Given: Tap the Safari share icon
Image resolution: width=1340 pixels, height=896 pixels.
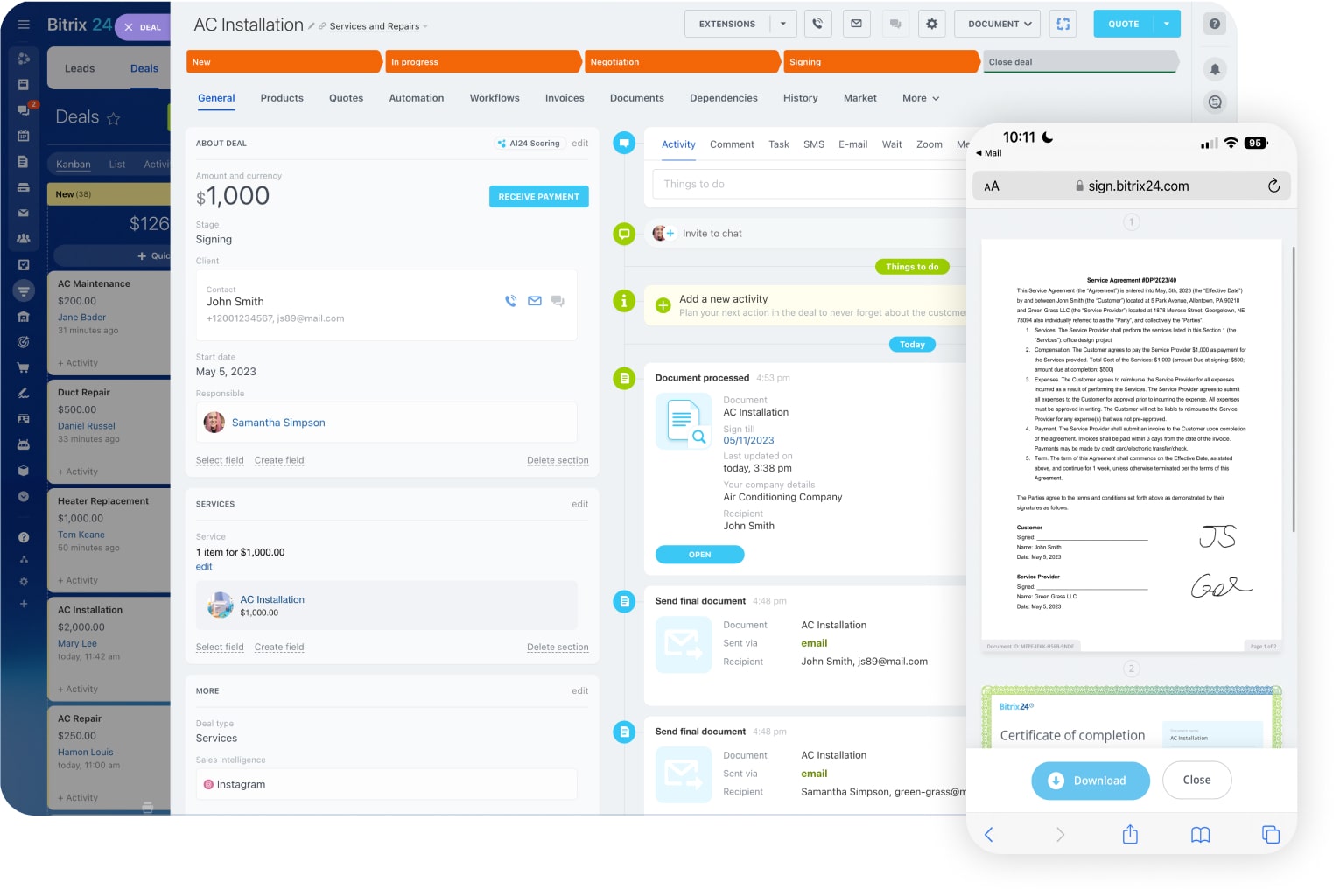Looking at the screenshot, I should pyautogui.click(x=1130, y=835).
